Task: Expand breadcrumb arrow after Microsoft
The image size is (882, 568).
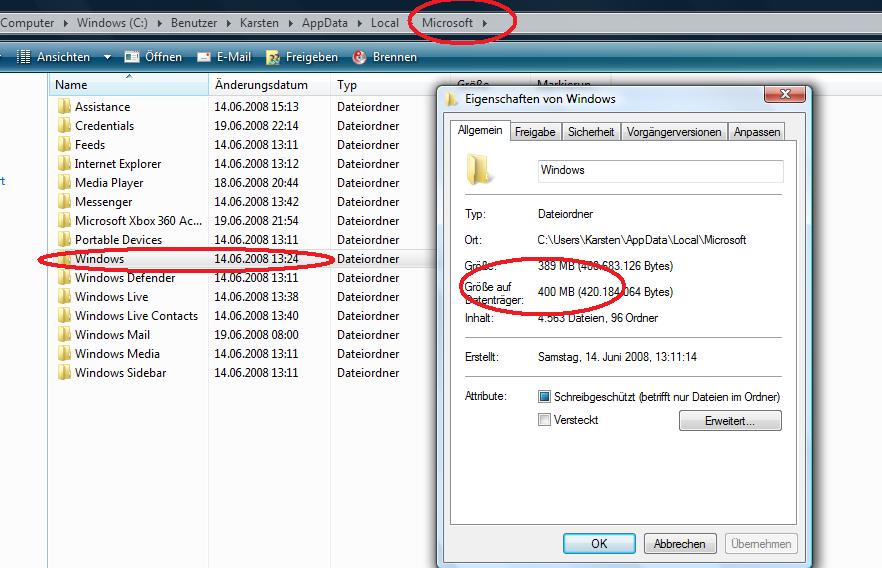Action: pos(485,23)
